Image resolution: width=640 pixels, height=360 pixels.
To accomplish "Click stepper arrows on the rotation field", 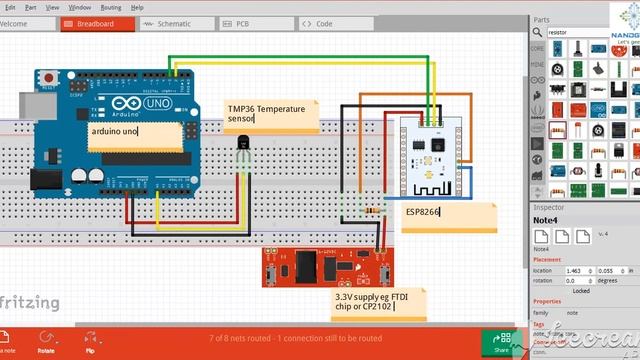I will click(590, 281).
